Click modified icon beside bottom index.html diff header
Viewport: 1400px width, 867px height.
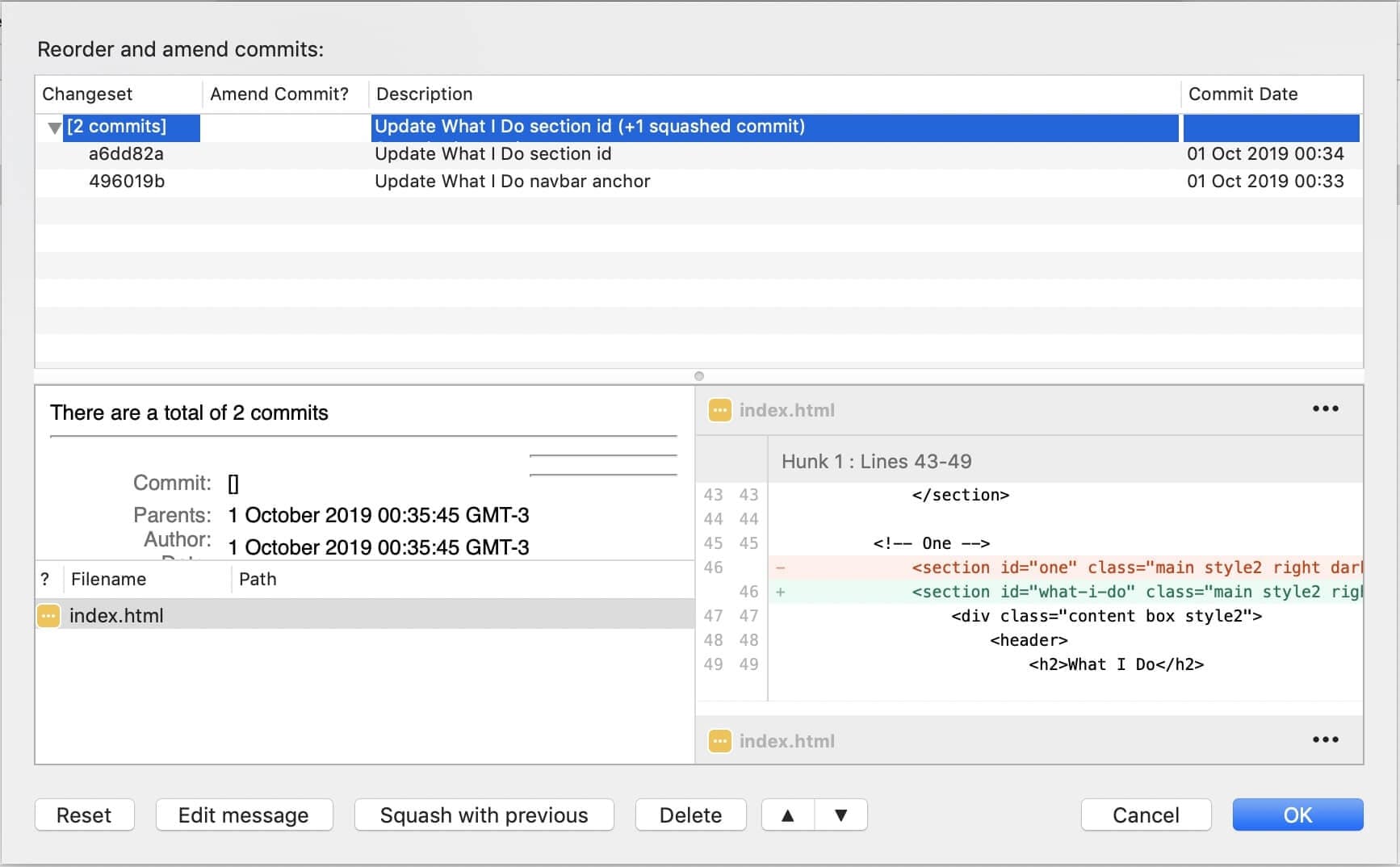pos(719,741)
